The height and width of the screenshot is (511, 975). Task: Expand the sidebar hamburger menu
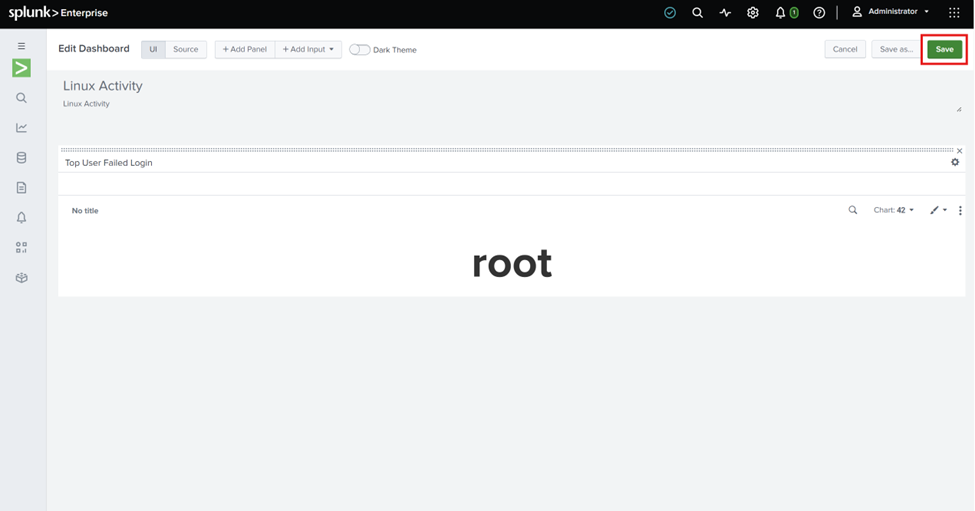click(x=21, y=46)
